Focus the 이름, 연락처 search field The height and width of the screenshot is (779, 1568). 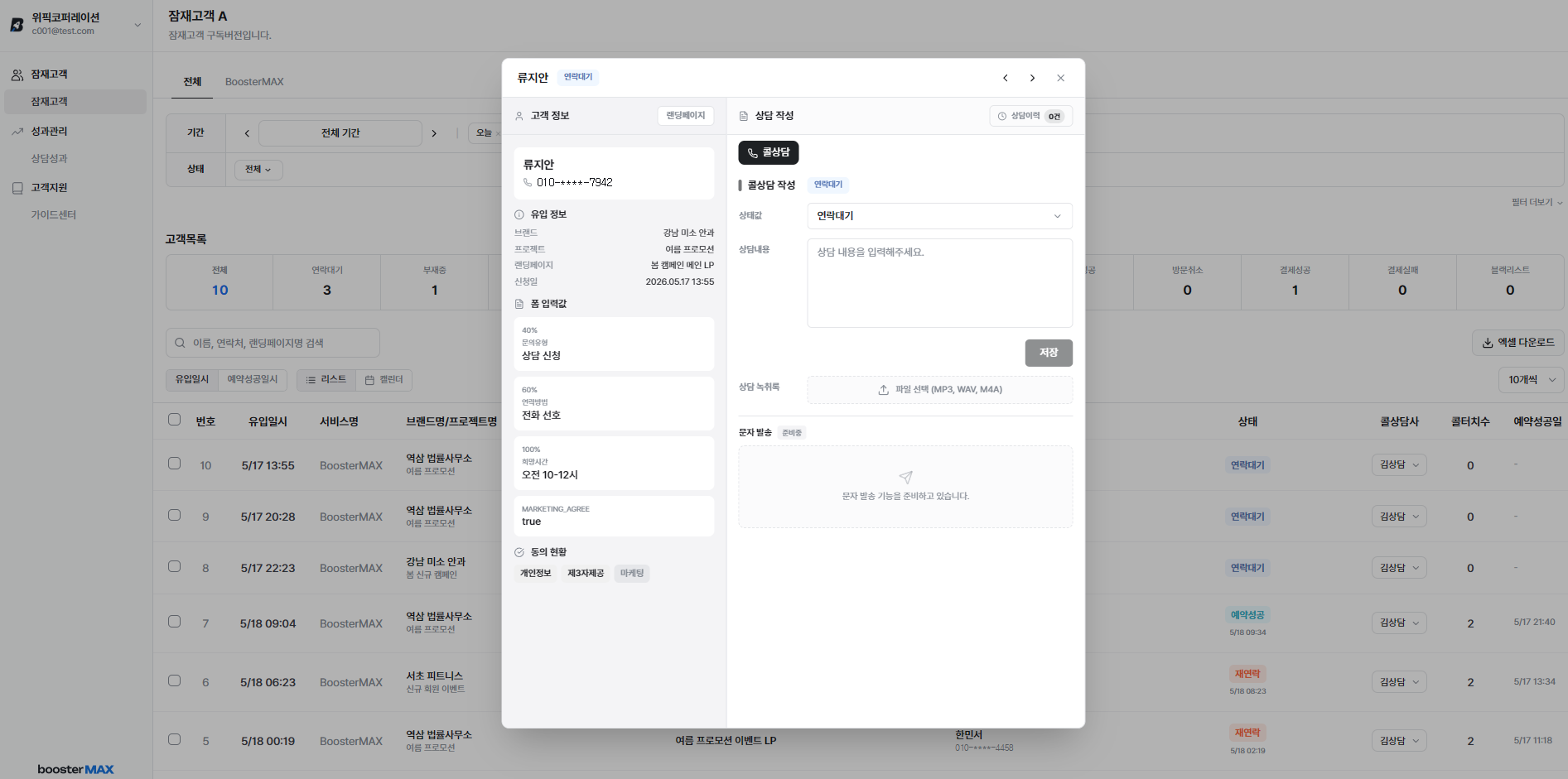coord(273,343)
